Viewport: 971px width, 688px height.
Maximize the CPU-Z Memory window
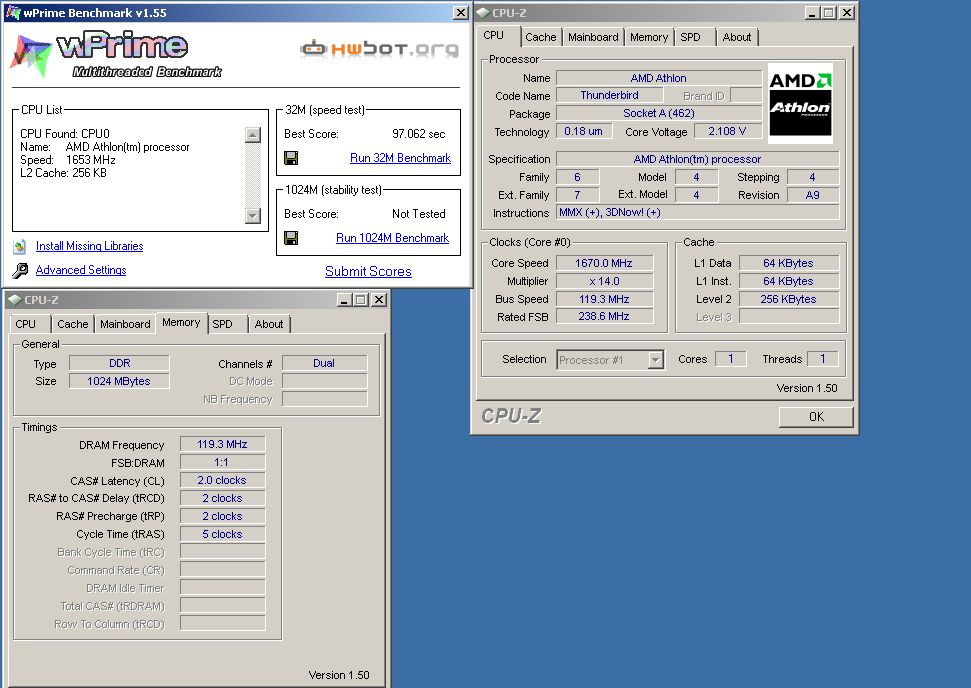coord(361,300)
